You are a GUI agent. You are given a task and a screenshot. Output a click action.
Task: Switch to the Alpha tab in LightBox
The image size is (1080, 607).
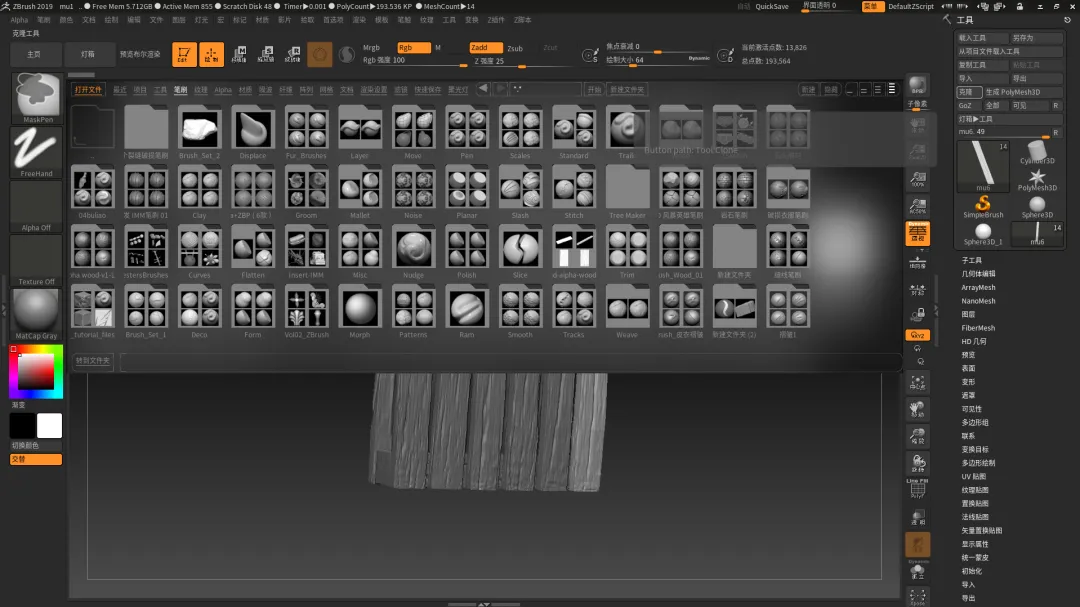[x=223, y=90]
